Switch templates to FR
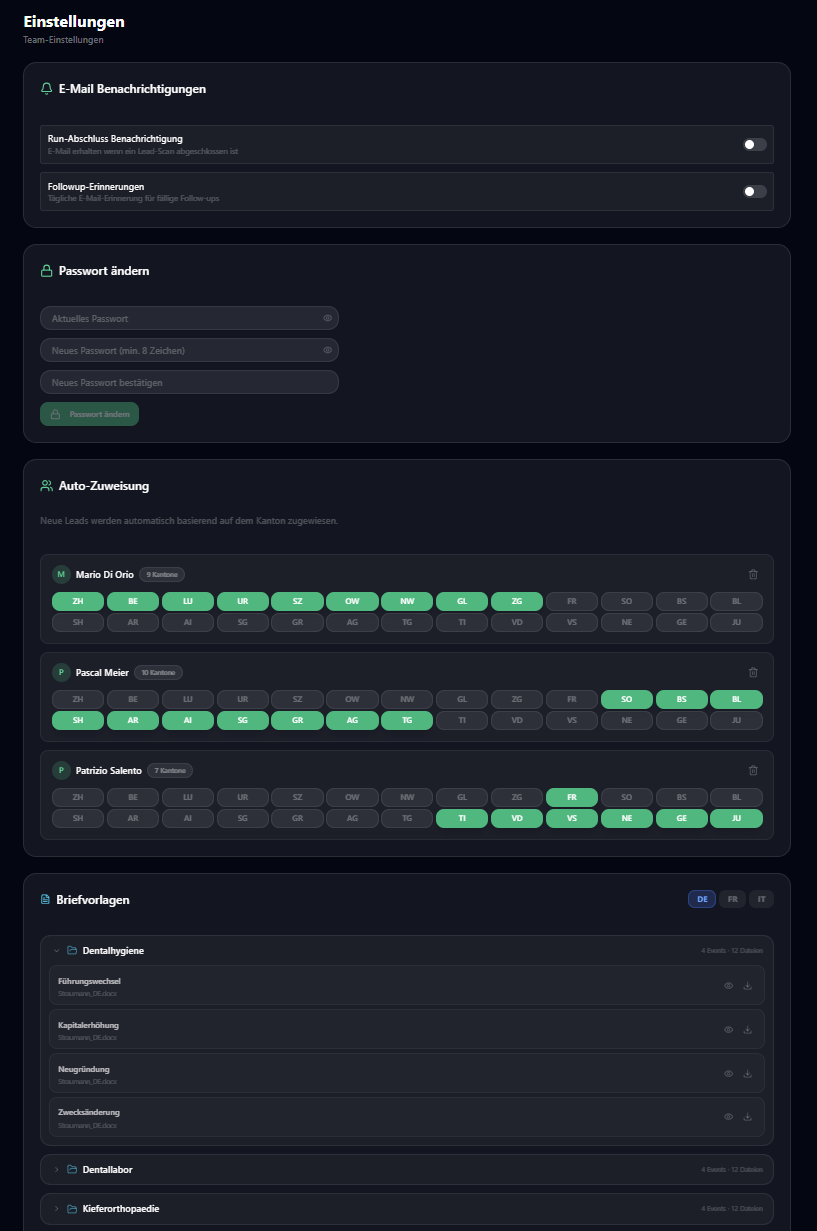 click(x=732, y=899)
